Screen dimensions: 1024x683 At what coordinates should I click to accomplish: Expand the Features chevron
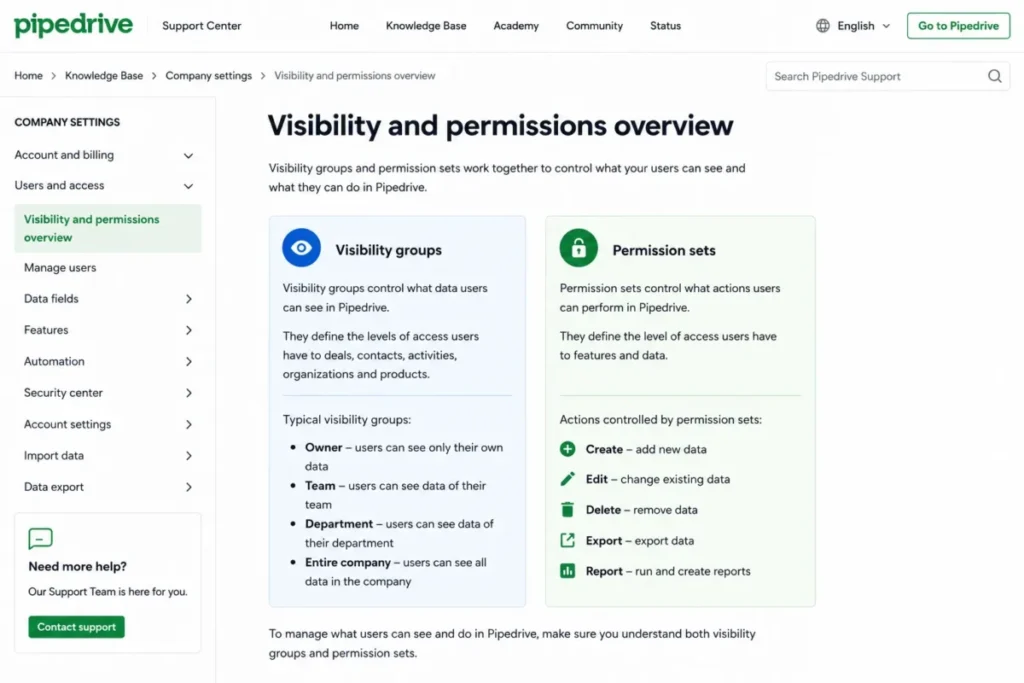click(x=188, y=330)
